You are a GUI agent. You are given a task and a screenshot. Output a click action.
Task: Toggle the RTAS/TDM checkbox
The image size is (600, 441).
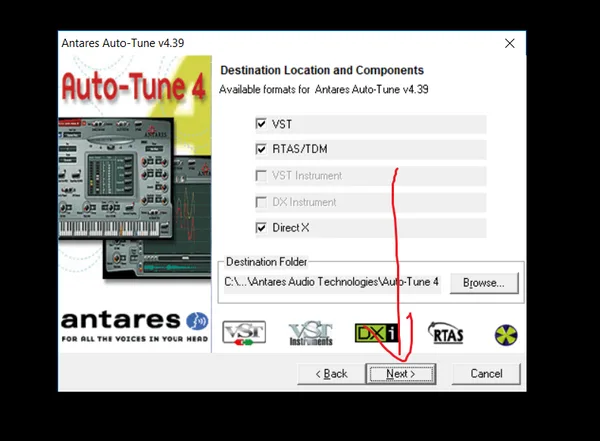pyautogui.click(x=261, y=149)
